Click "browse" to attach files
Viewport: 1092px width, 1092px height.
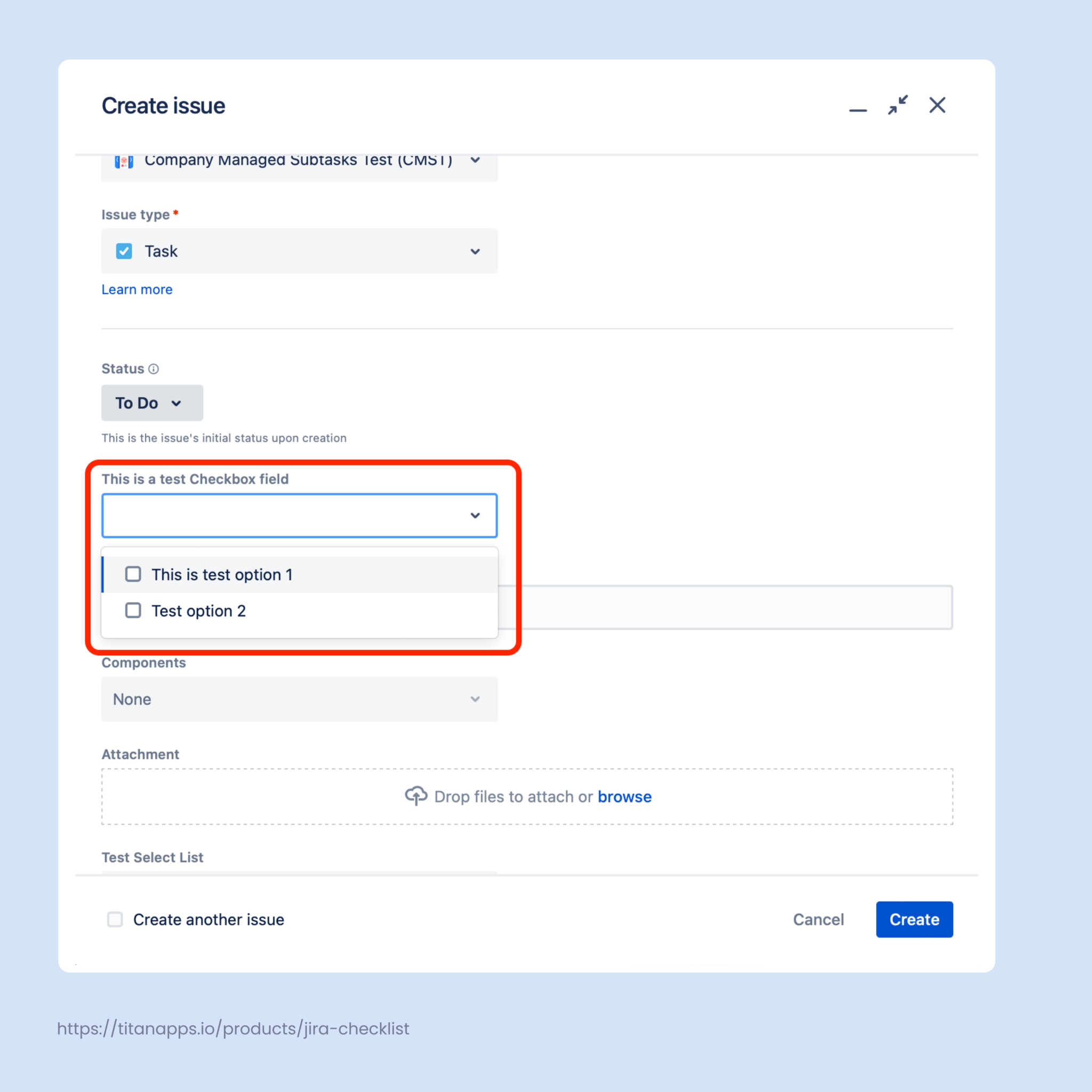pos(624,797)
